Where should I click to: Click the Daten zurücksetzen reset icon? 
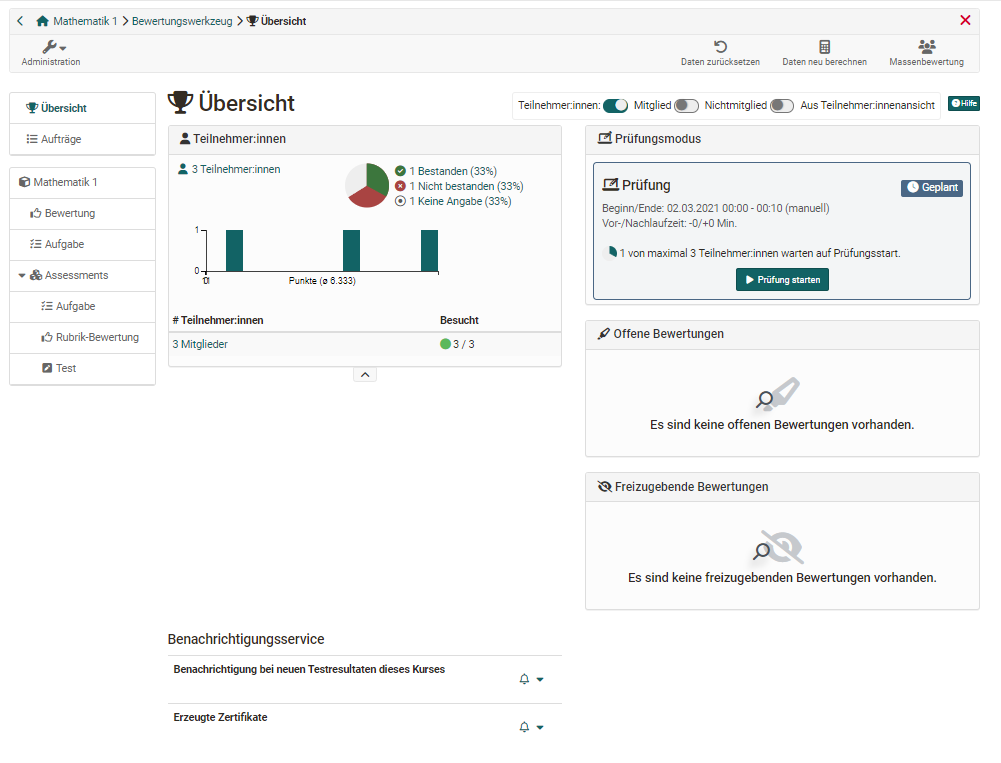coord(720,47)
